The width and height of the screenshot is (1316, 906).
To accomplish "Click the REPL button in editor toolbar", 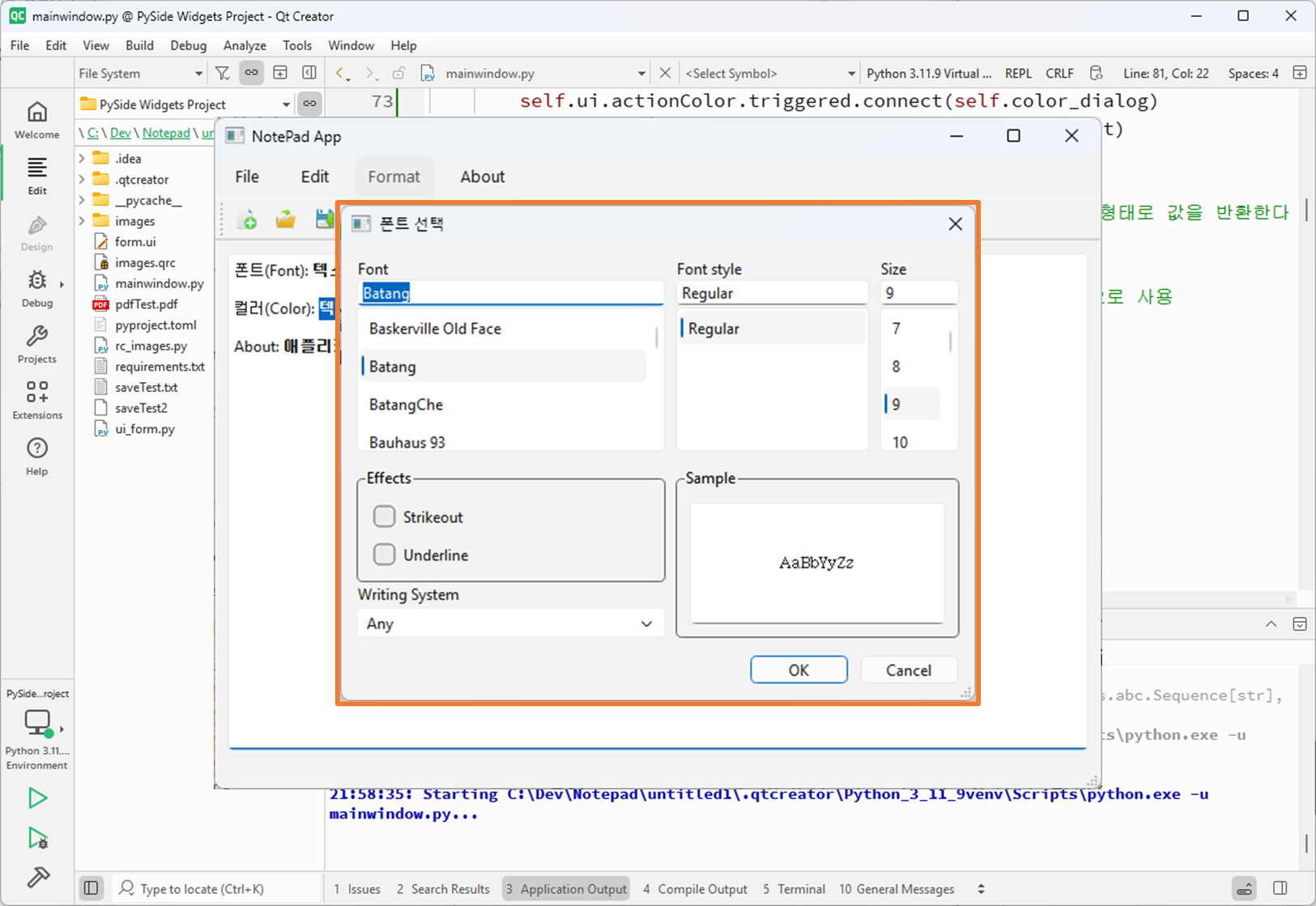I will (1018, 73).
